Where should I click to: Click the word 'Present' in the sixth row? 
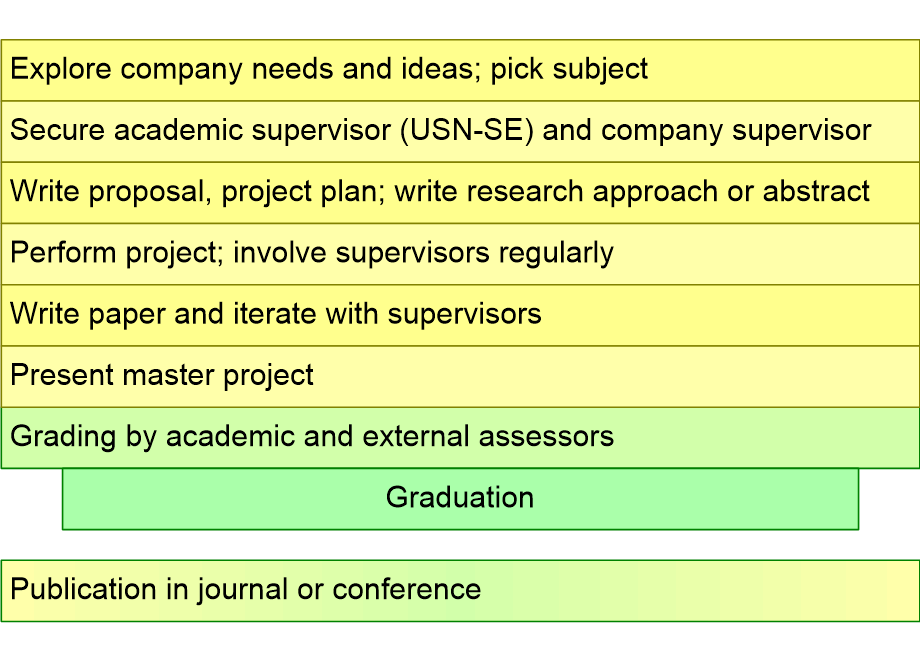[x=61, y=376]
